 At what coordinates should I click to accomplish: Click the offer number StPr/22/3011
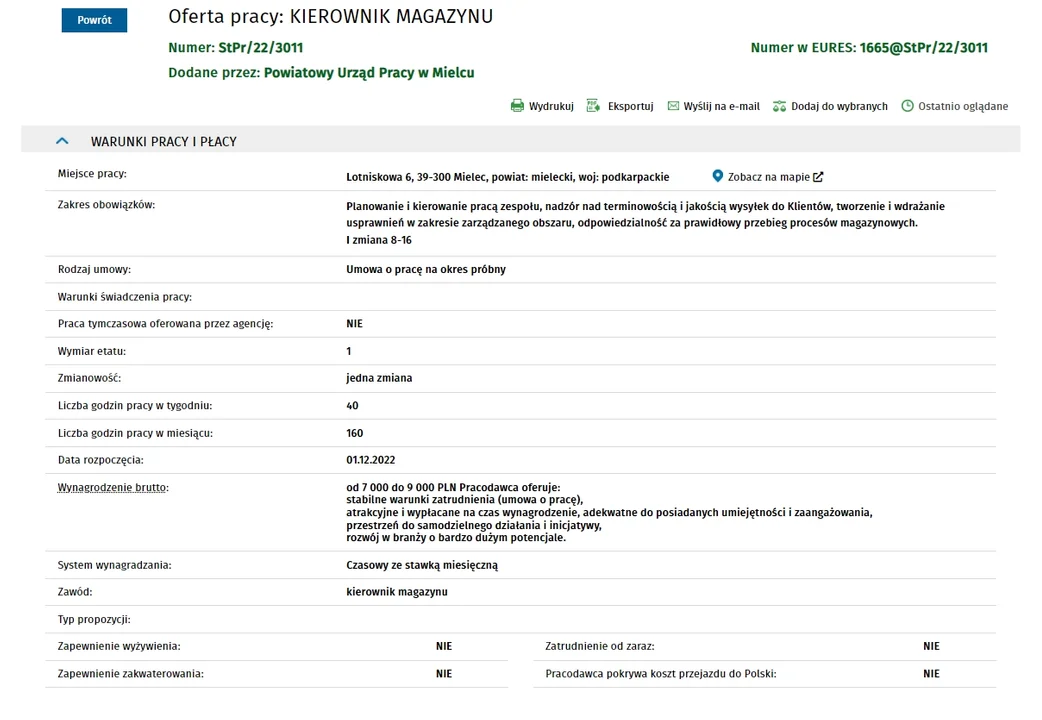tap(260, 48)
